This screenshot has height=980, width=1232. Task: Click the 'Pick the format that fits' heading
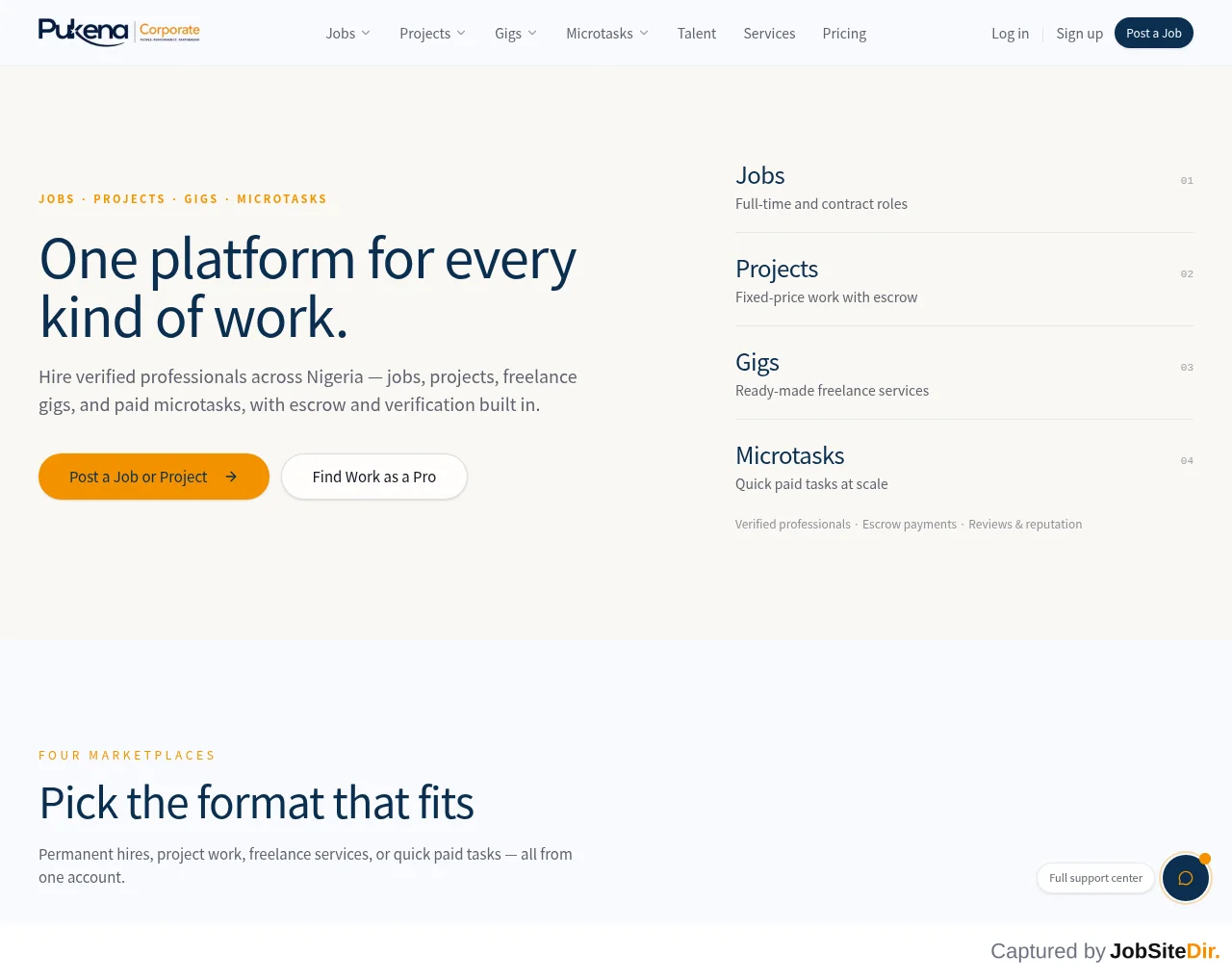(x=256, y=803)
